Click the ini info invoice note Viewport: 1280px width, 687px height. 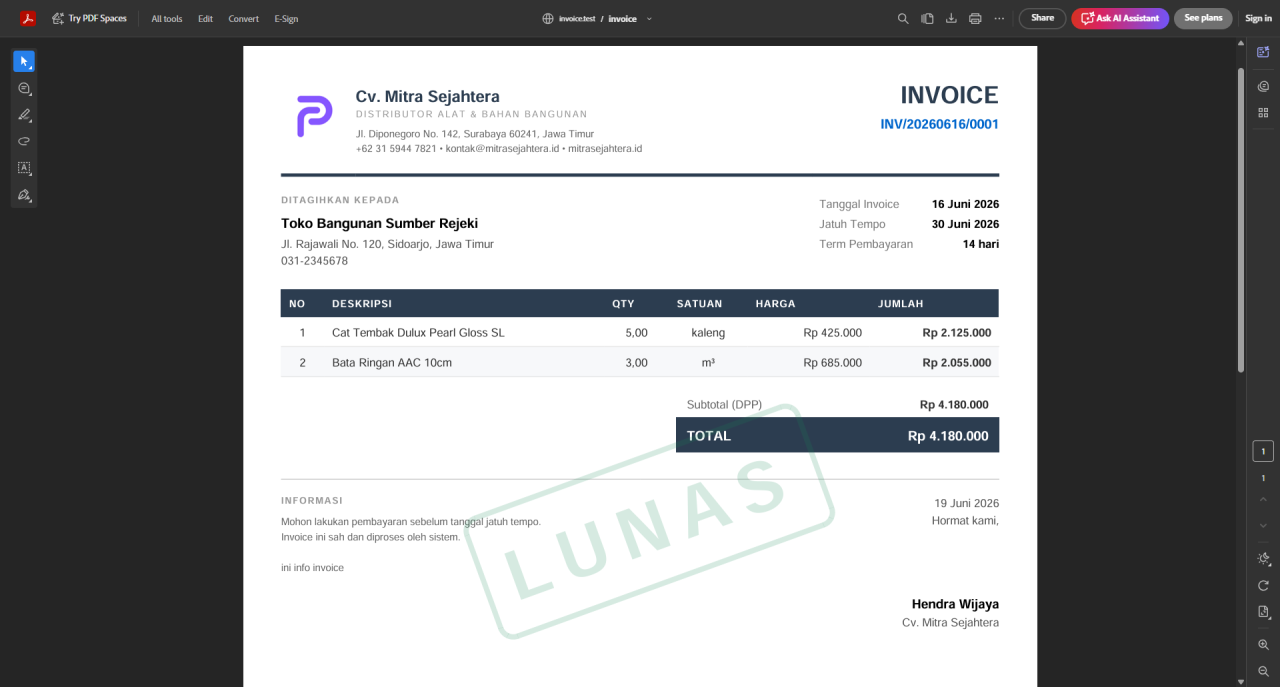pos(312,568)
